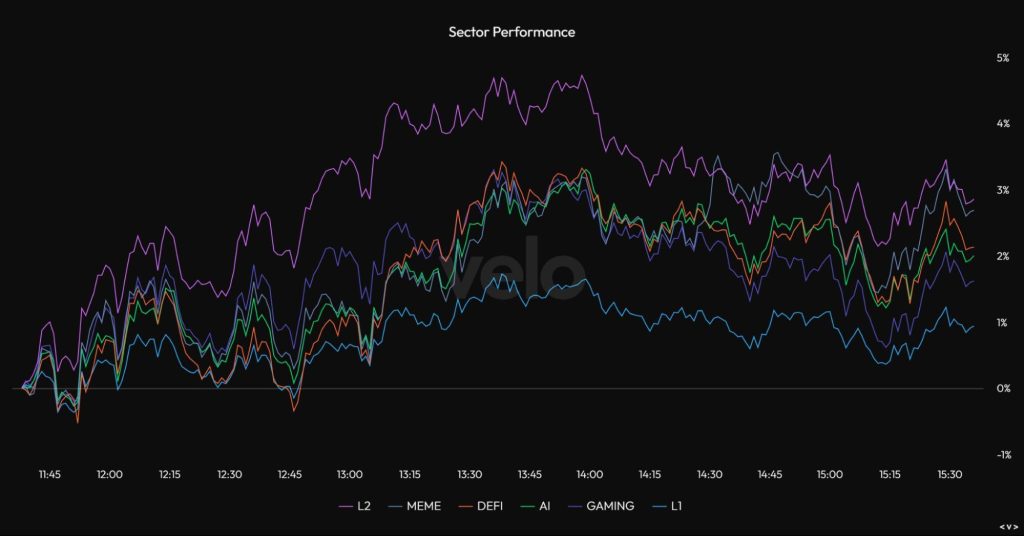Hide the DEFI series via legend
This screenshot has width=1024, height=536.
481,506
